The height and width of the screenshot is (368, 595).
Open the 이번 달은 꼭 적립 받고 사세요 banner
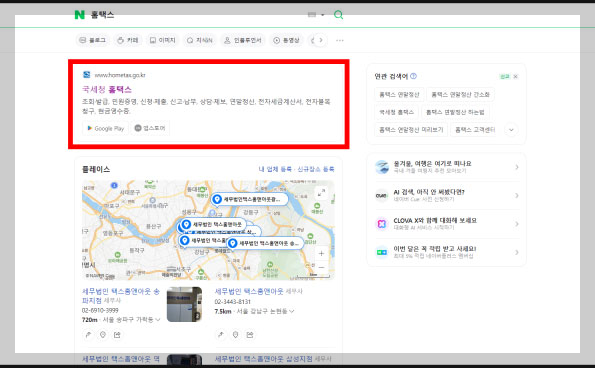(x=446, y=252)
